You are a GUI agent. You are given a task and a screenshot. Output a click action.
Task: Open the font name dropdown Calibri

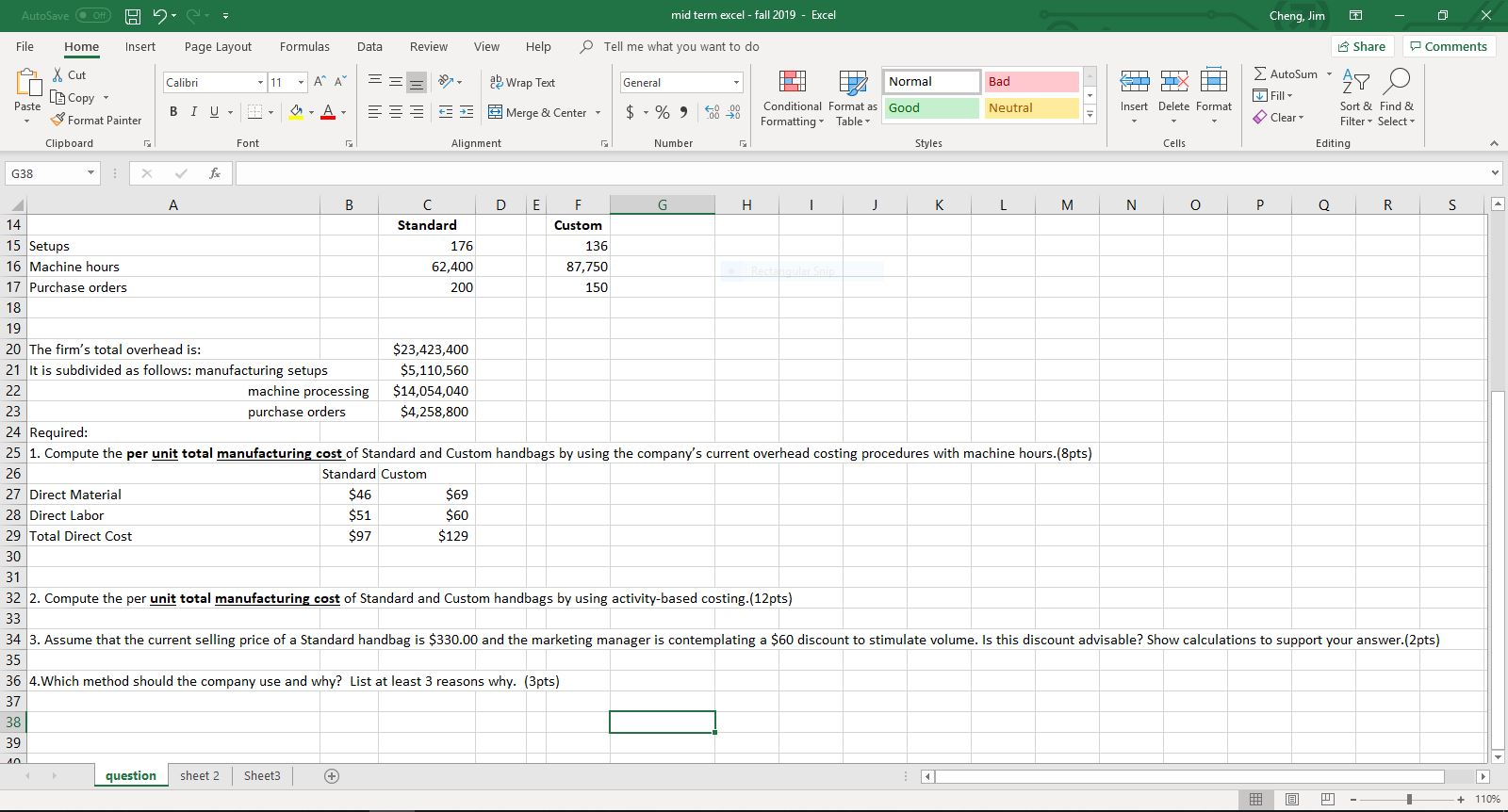pyautogui.click(x=260, y=83)
